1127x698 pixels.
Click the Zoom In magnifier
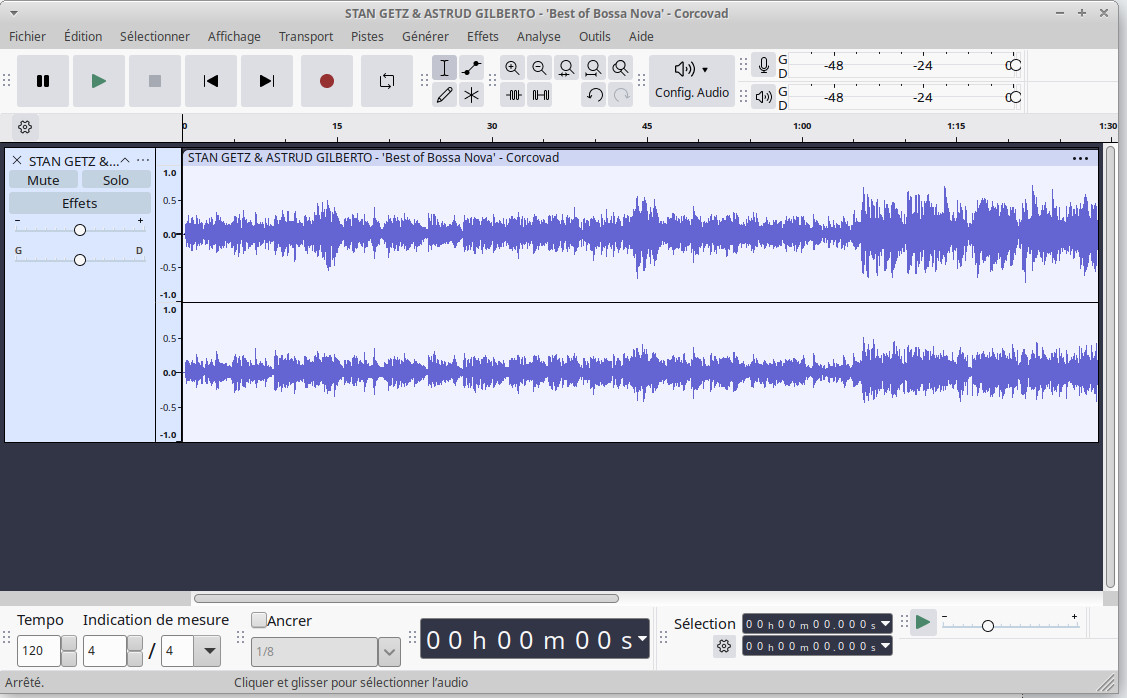512,68
